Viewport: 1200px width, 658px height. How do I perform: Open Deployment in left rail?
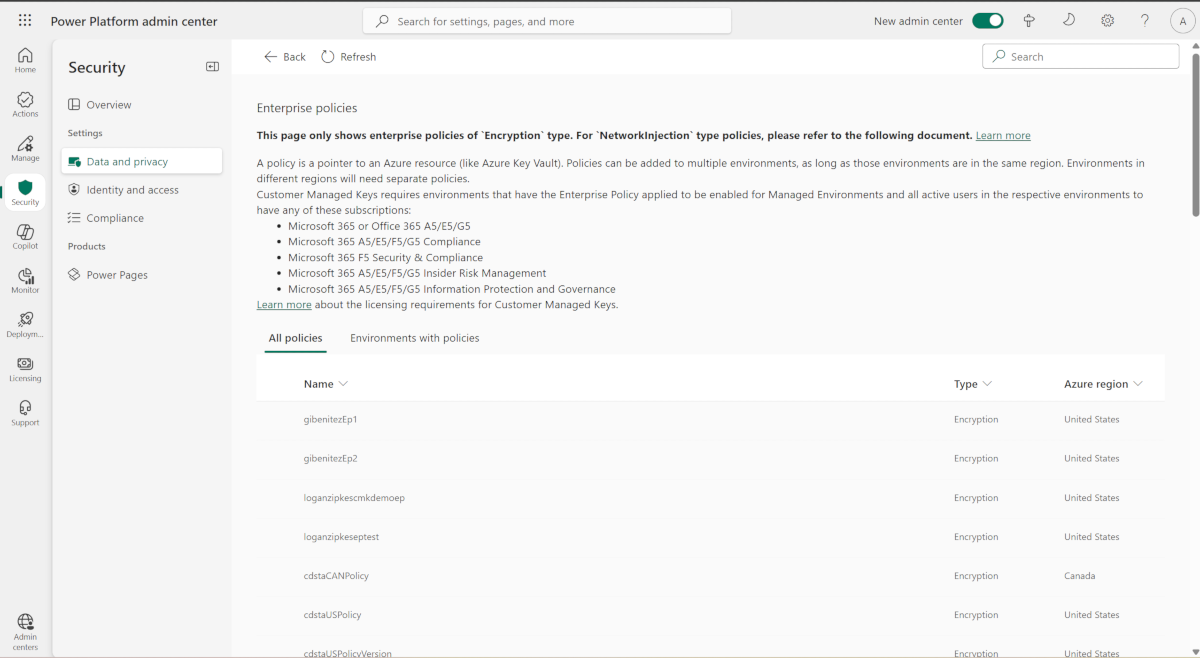click(x=25, y=324)
